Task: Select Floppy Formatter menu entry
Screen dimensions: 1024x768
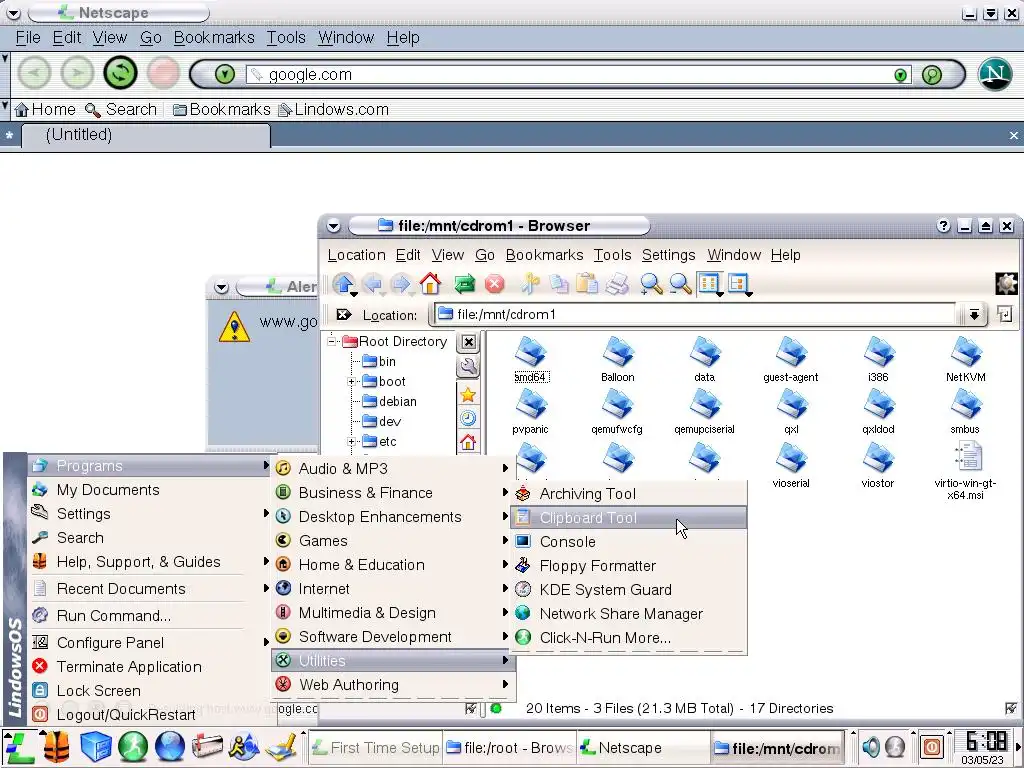Action: coord(628,566)
